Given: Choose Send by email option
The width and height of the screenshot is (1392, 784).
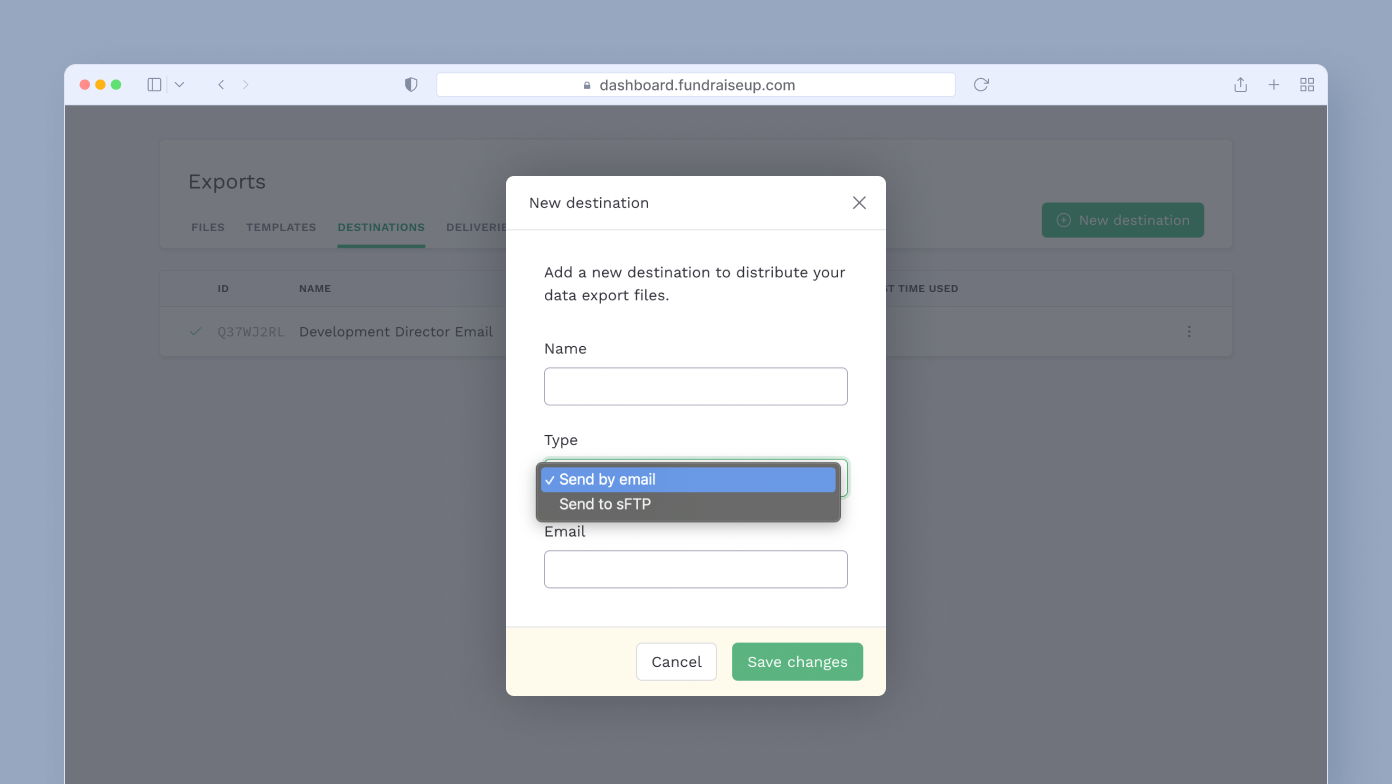Looking at the screenshot, I should [x=688, y=480].
